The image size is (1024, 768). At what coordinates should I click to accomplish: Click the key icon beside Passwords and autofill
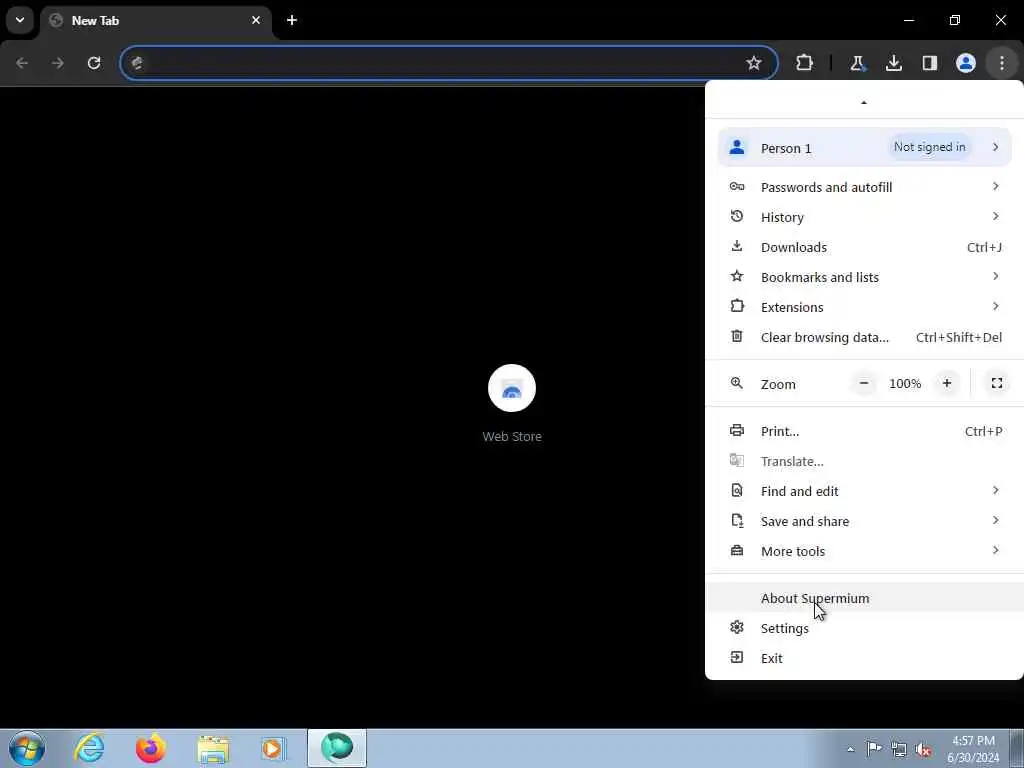click(x=737, y=187)
